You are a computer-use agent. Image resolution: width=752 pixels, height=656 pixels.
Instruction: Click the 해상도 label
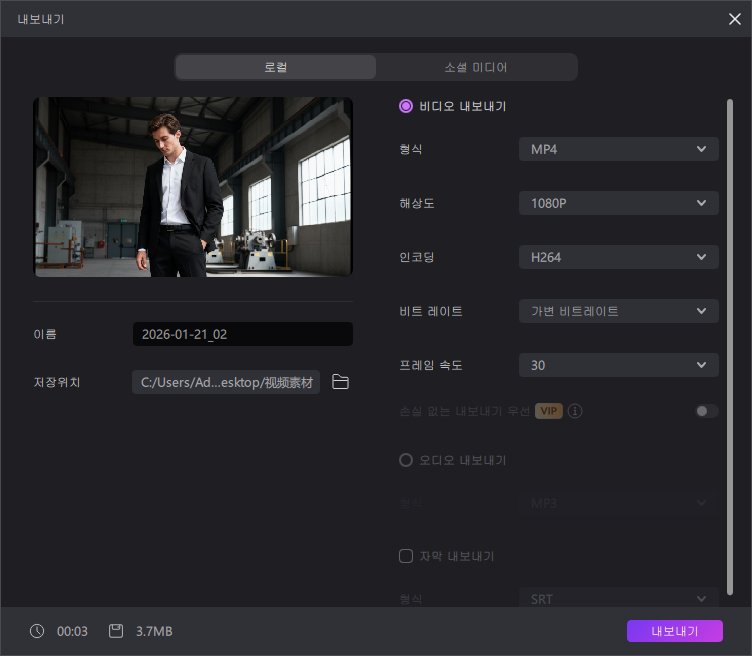click(417, 203)
